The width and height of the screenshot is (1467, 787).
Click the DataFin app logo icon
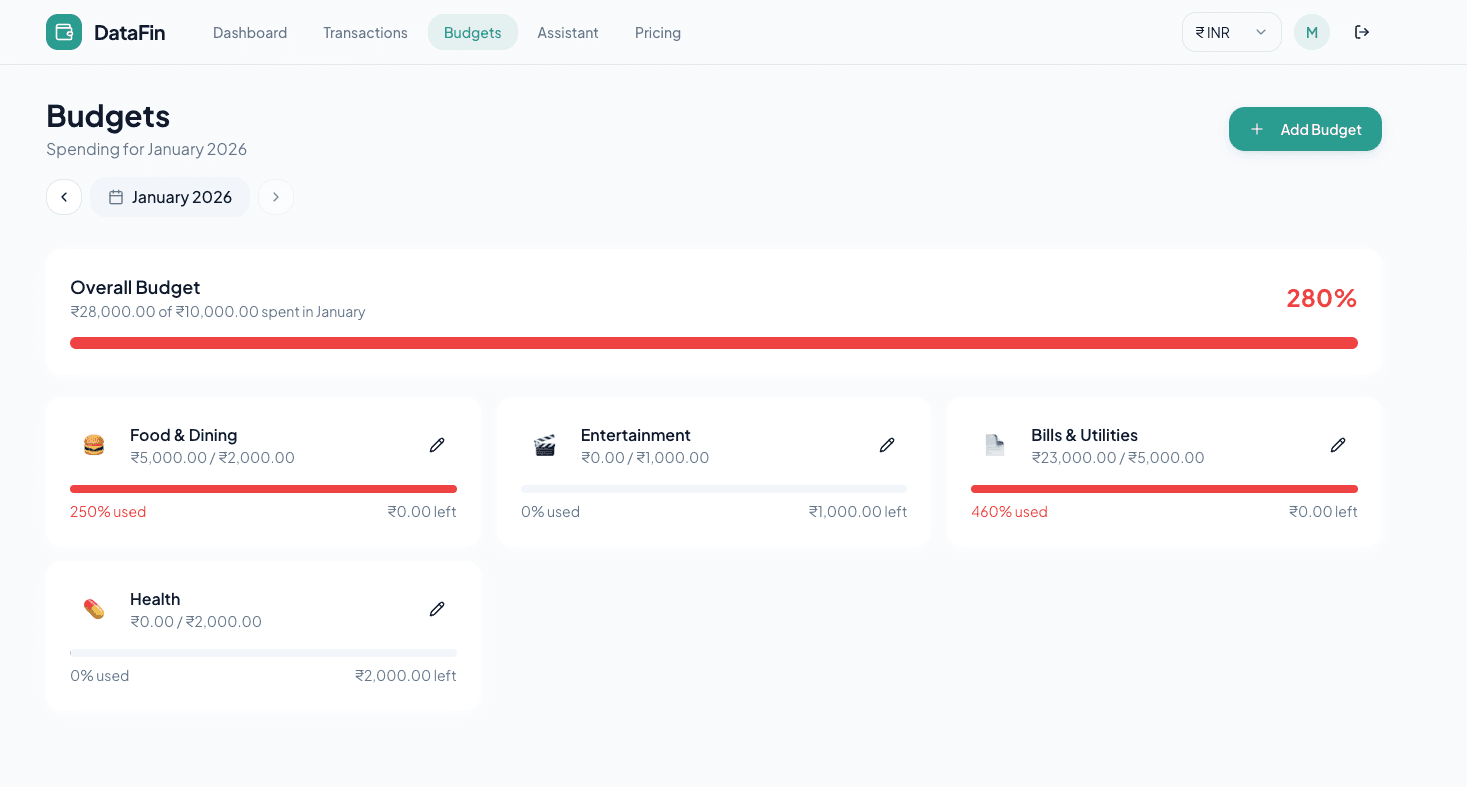coord(63,32)
